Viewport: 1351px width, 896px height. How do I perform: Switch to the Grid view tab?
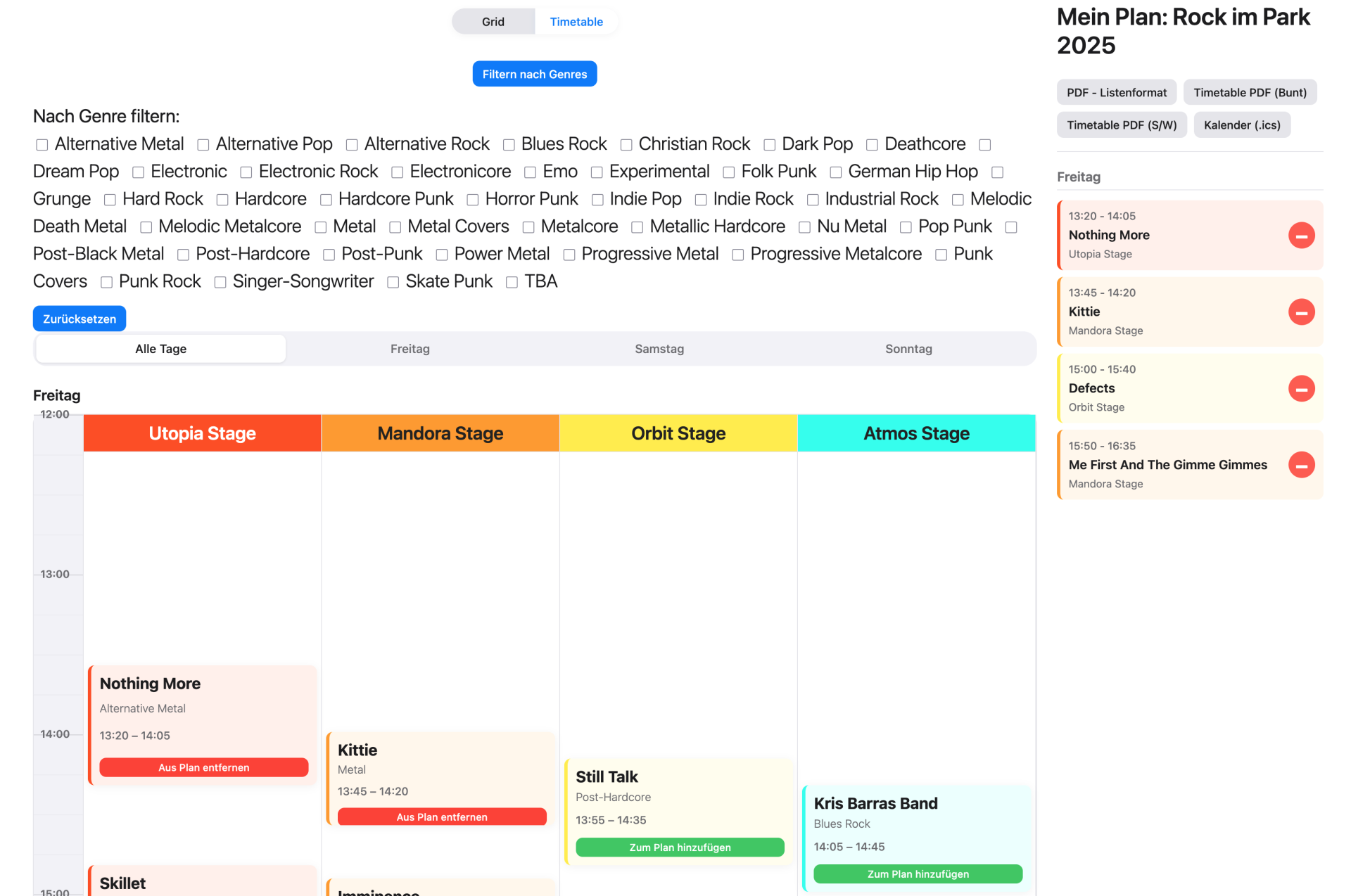click(493, 21)
